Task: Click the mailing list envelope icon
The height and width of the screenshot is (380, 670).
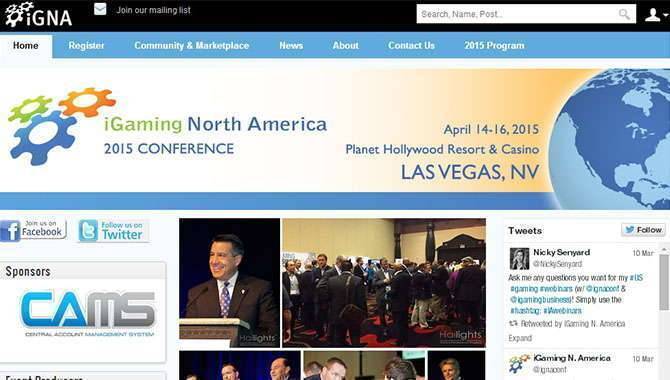Action: point(100,9)
